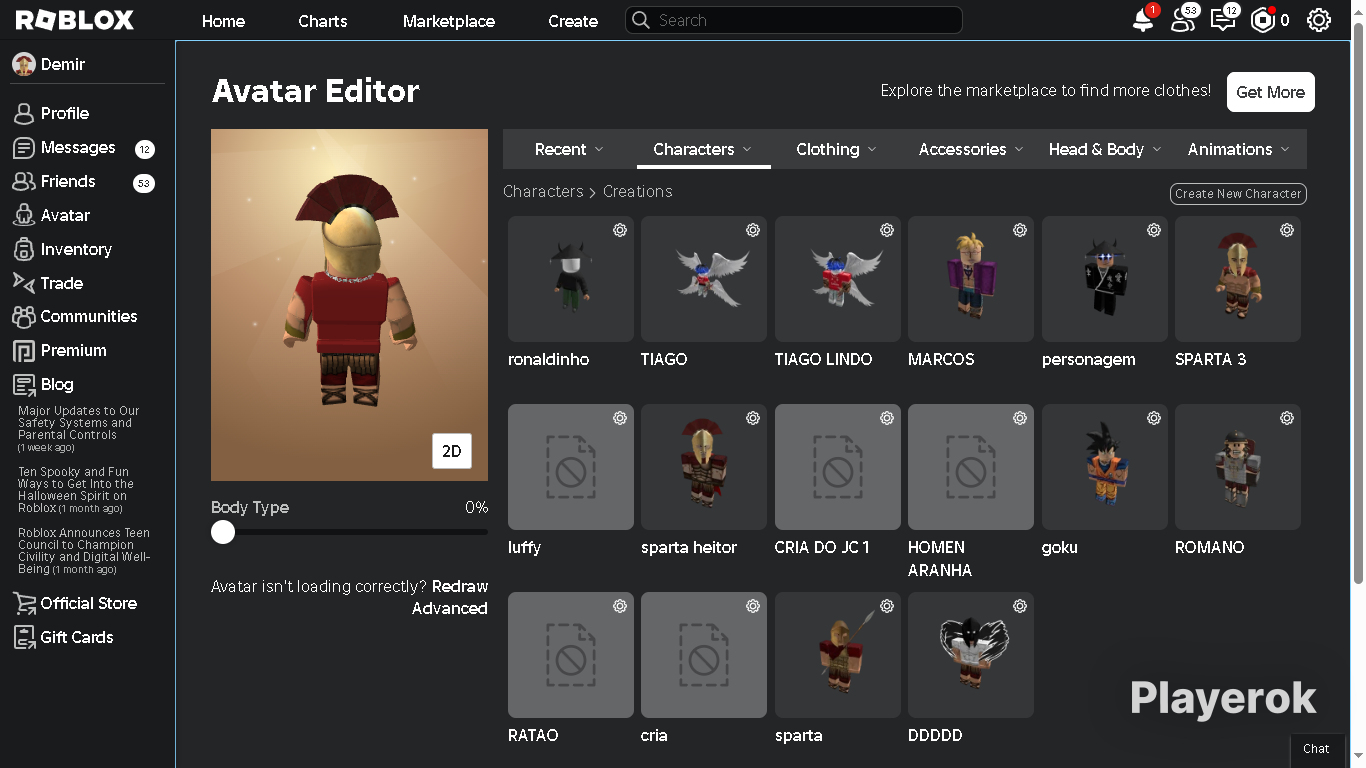Open Marketplace in top navigation
The height and width of the screenshot is (768, 1366).
449,21
